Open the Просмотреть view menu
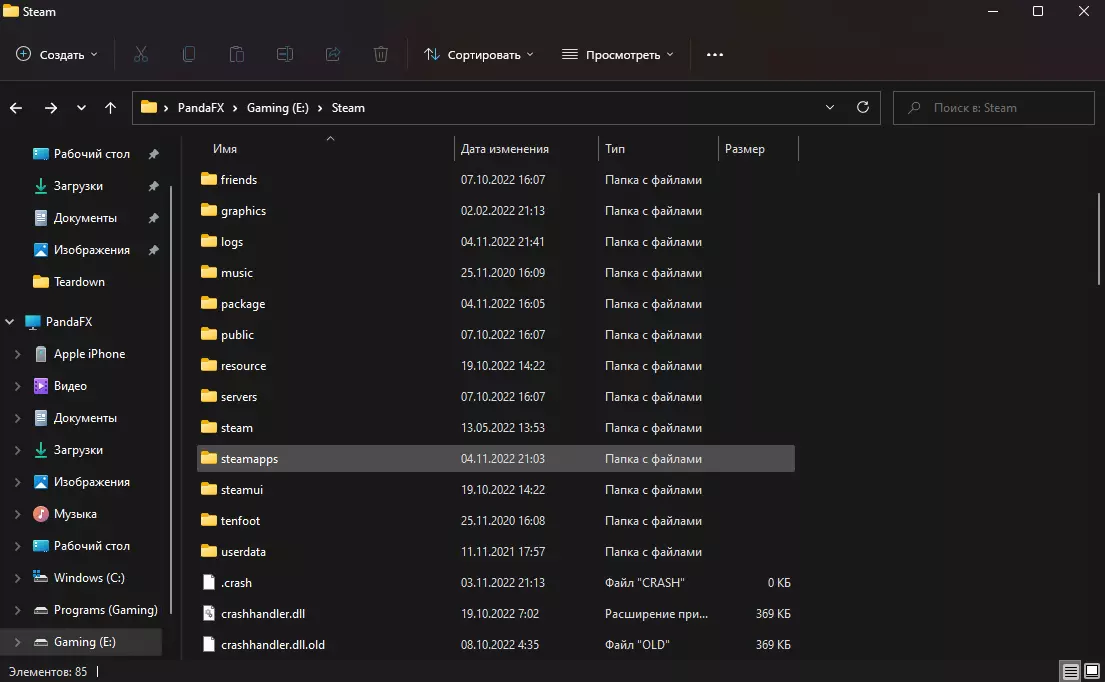The height and width of the screenshot is (682, 1105). pos(617,54)
